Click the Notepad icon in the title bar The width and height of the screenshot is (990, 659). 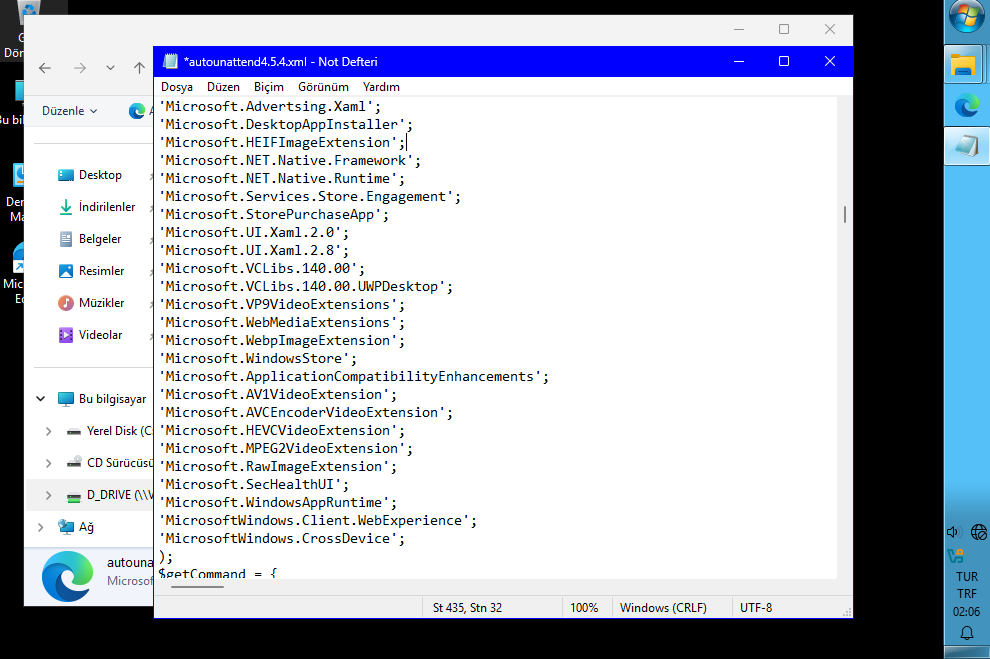(170, 61)
